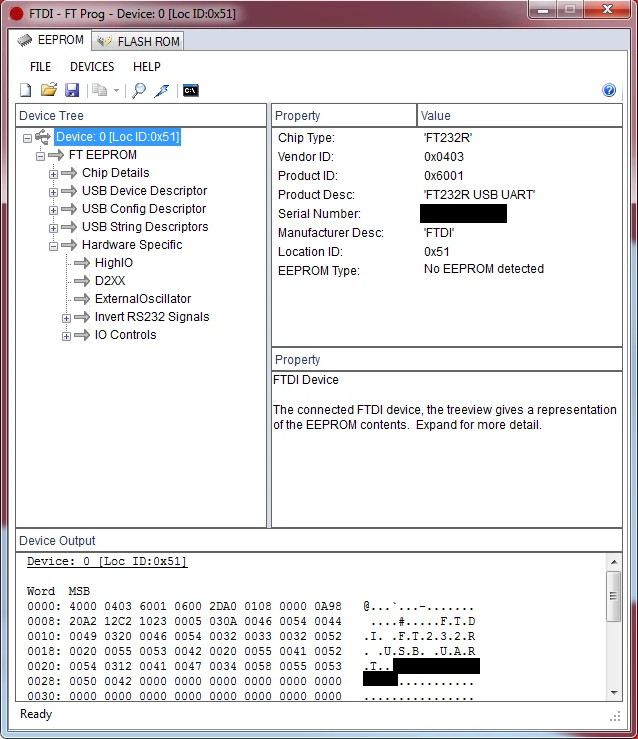Expand the USB String Descriptors node
The image size is (638, 739).
click(x=53, y=228)
